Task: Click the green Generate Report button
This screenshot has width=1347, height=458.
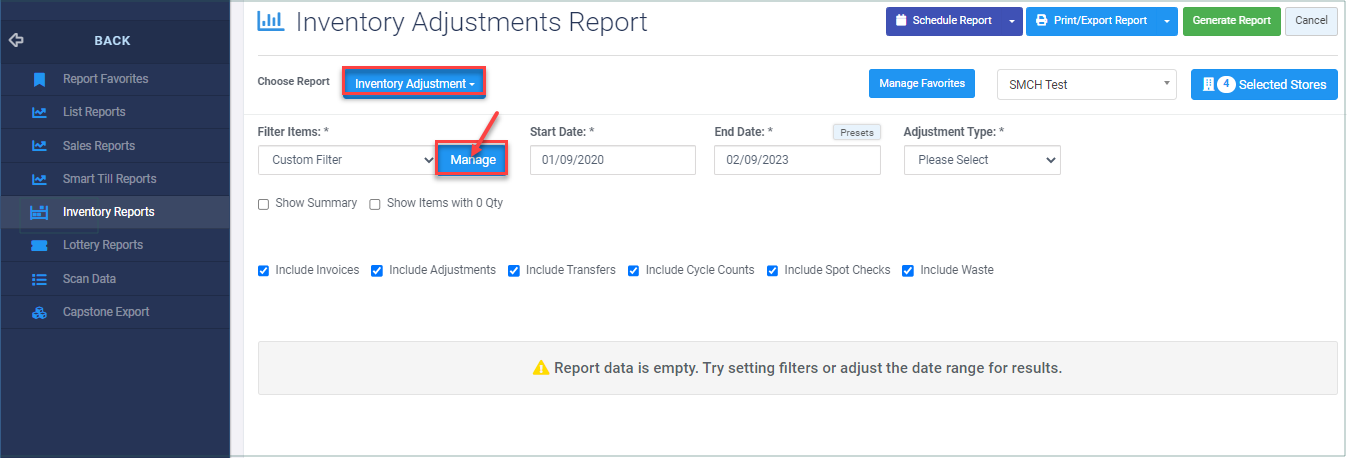Action: coord(1231,21)
